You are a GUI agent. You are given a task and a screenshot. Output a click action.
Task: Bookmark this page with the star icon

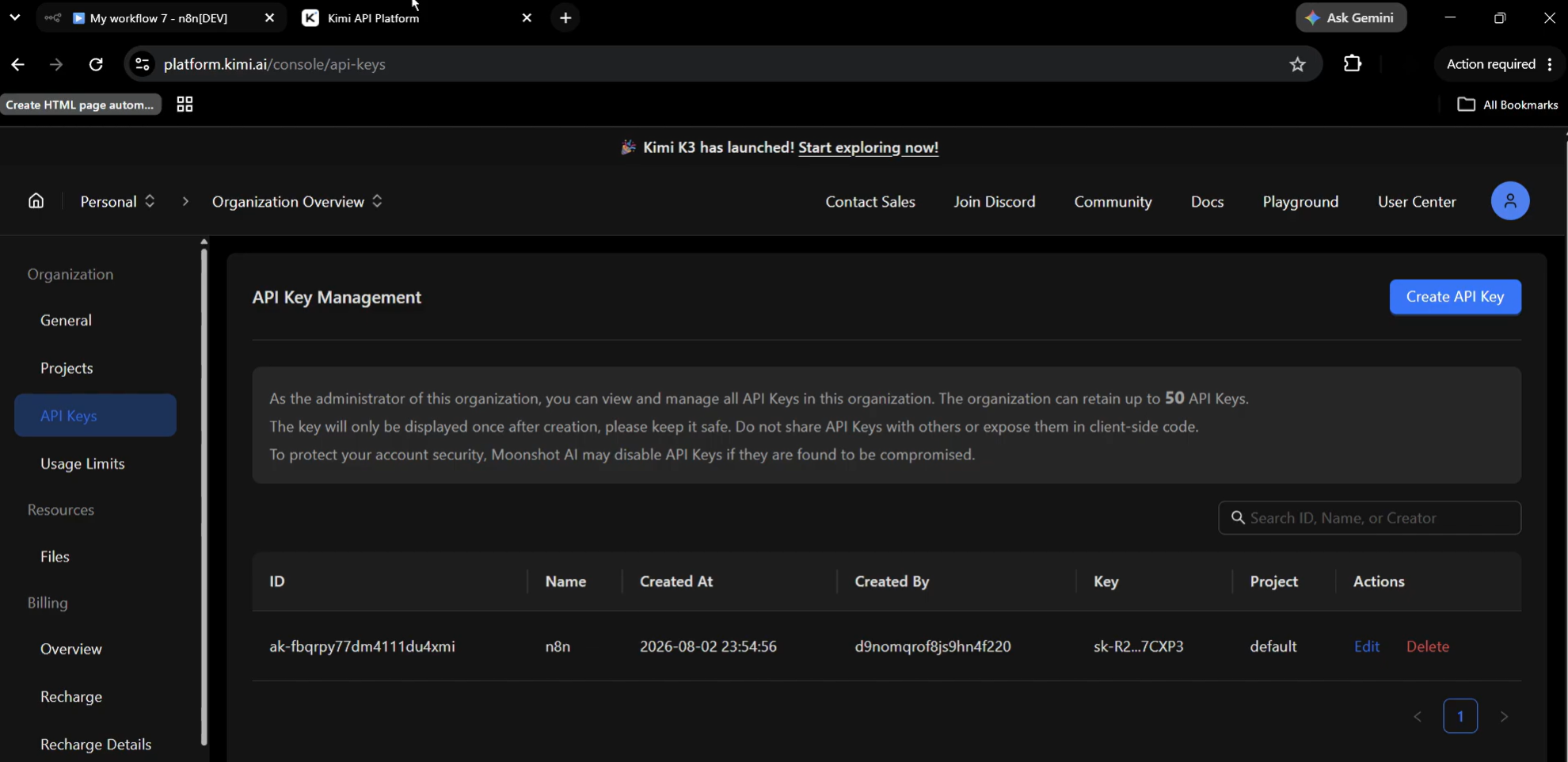point(1297,64)
